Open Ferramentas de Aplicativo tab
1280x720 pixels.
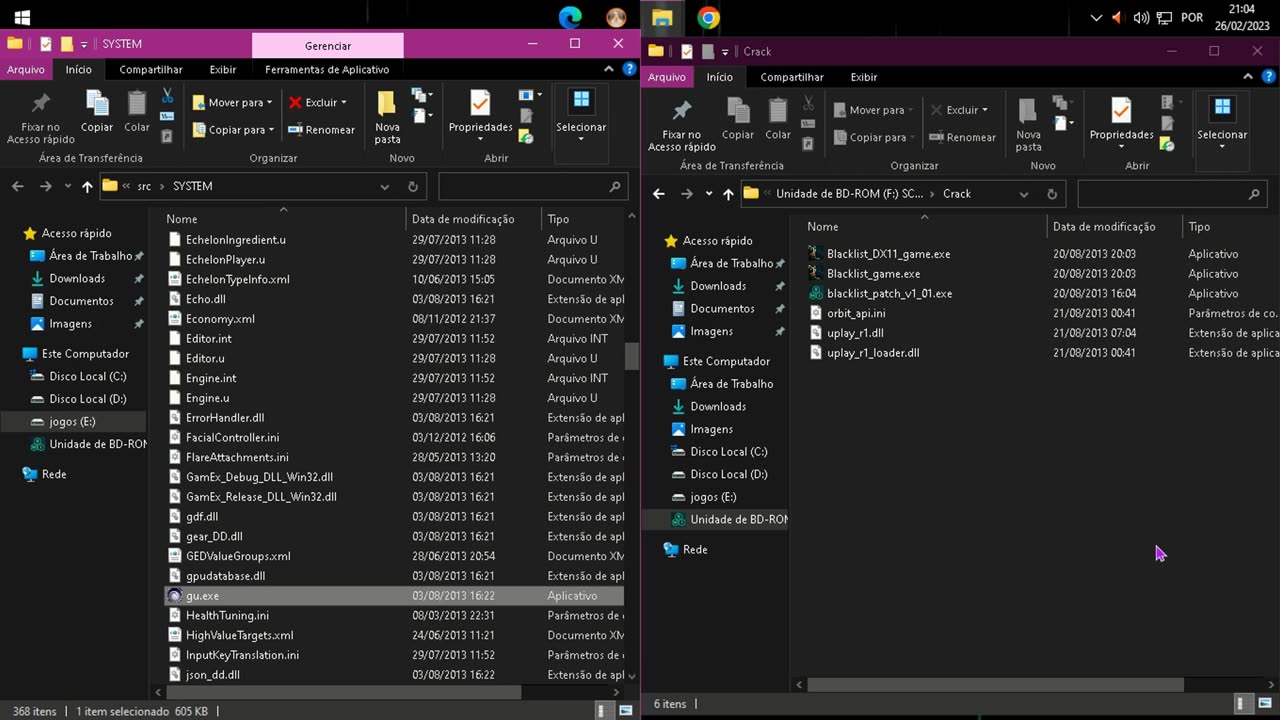(327, 69)
